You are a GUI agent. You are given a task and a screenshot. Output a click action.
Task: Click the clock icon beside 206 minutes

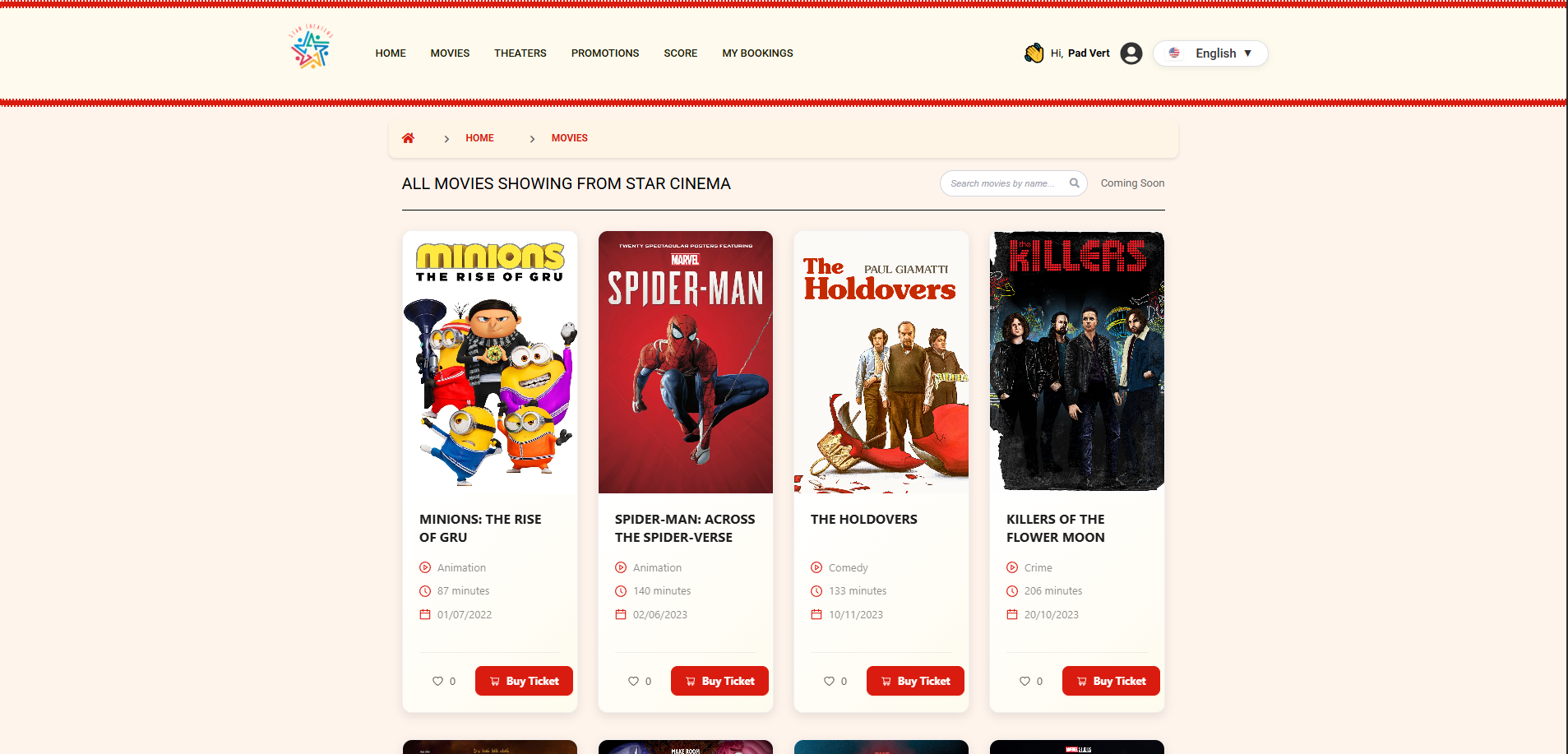click(x=1012, y=591)
